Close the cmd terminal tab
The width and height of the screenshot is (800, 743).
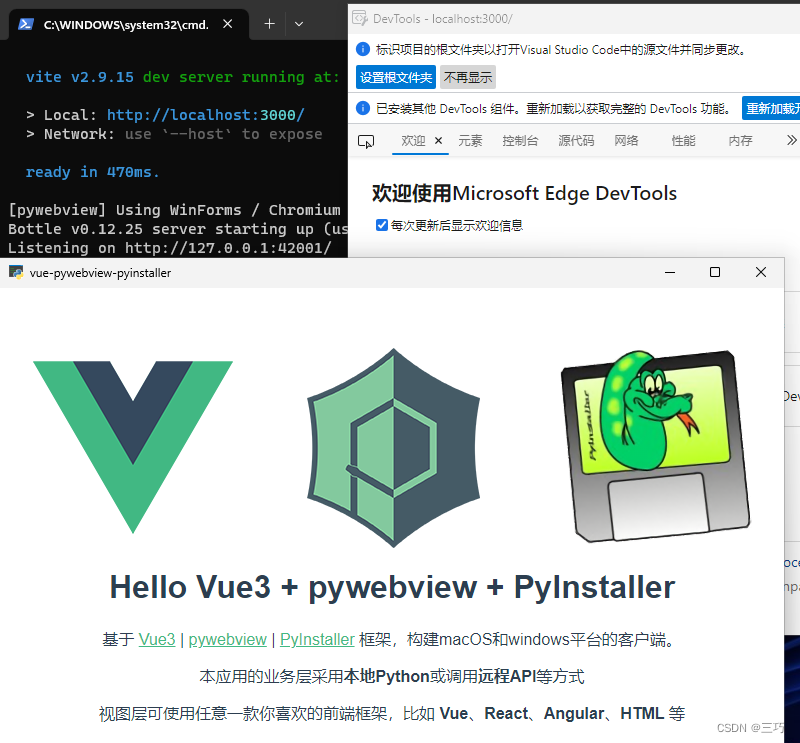tap(228, 24)
